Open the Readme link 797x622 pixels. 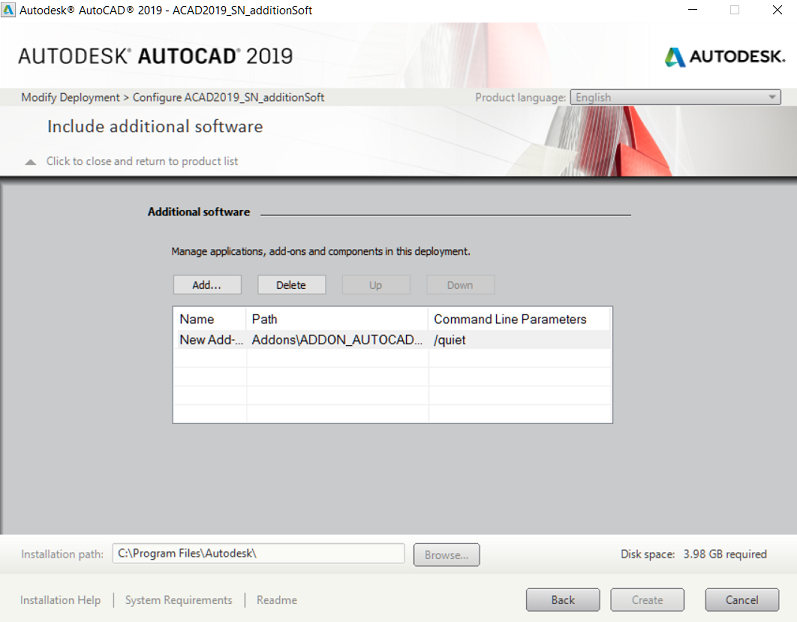coord(277,600)
